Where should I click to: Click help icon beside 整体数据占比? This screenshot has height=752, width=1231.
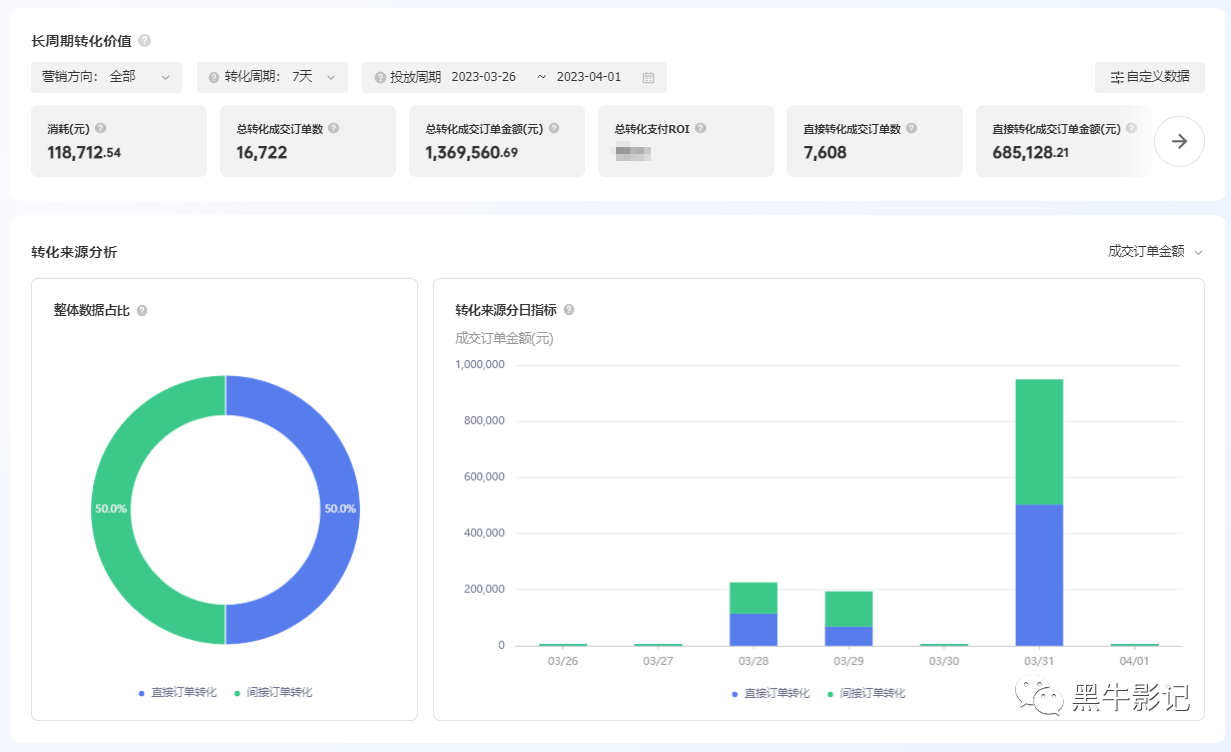(x=142, y=311)
